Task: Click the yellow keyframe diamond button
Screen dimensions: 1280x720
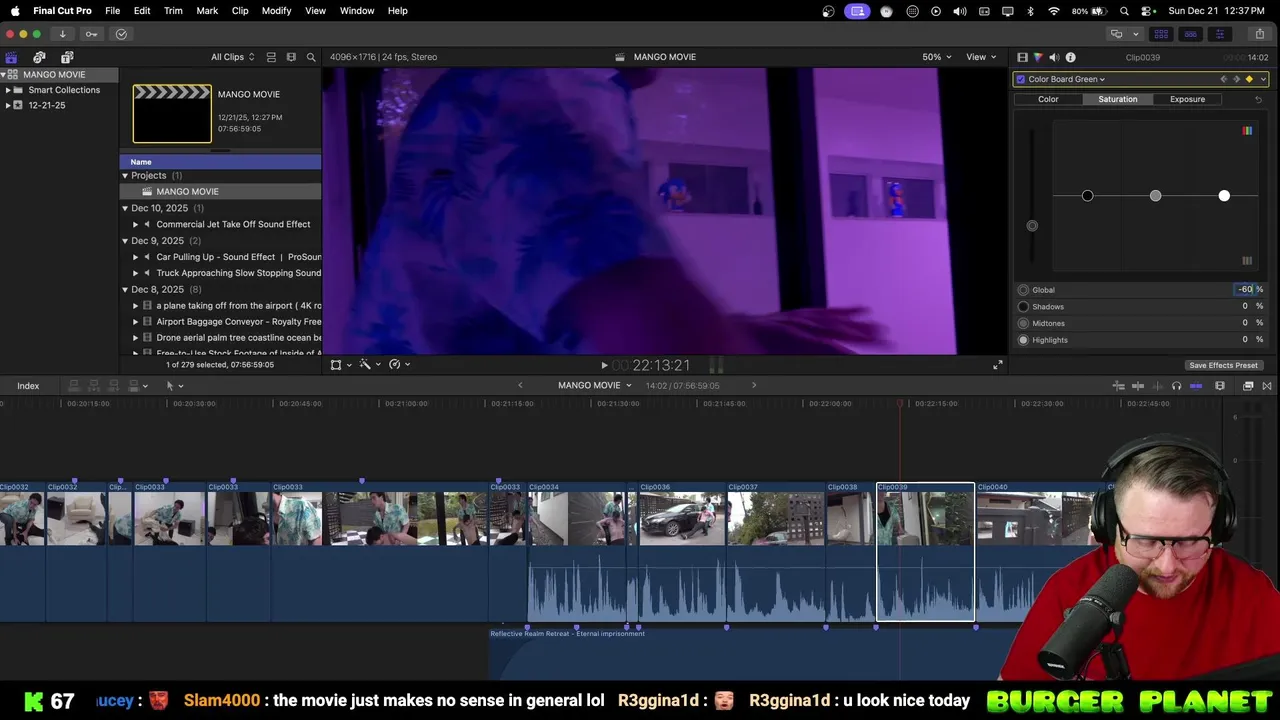Action: coord(1249,79)
